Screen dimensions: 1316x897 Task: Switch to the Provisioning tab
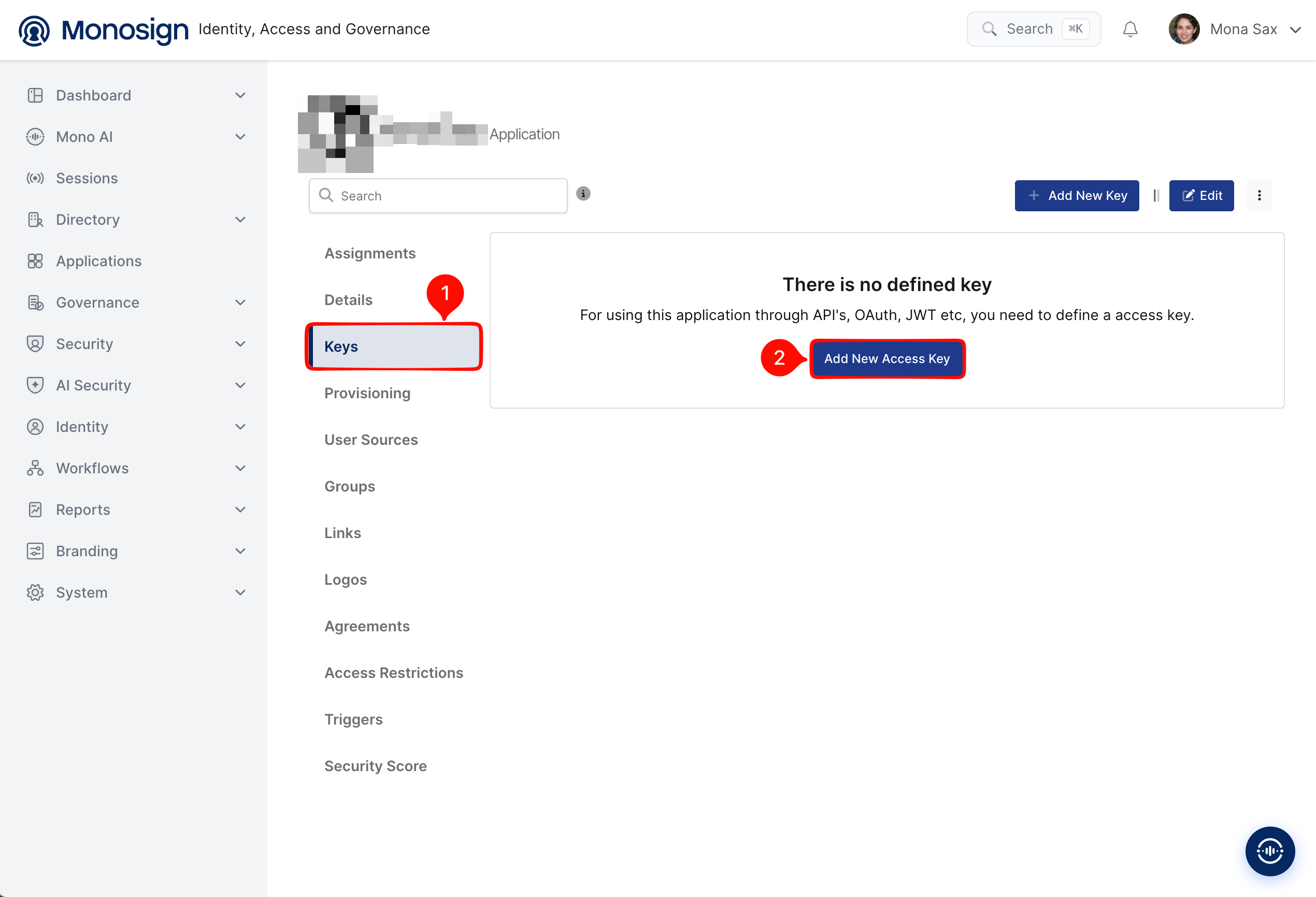click(x=367, y=393)
